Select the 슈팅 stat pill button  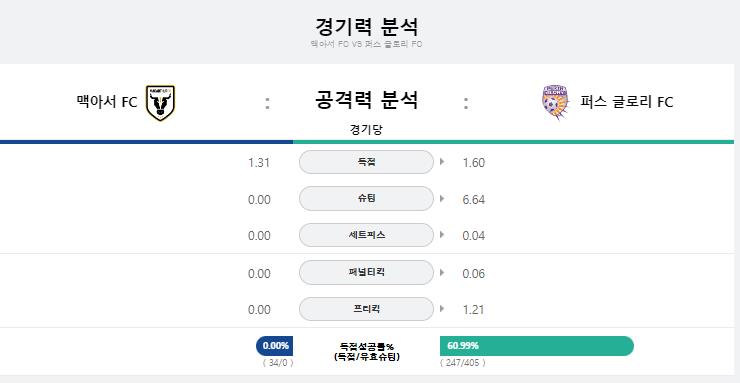pos(366,199)
